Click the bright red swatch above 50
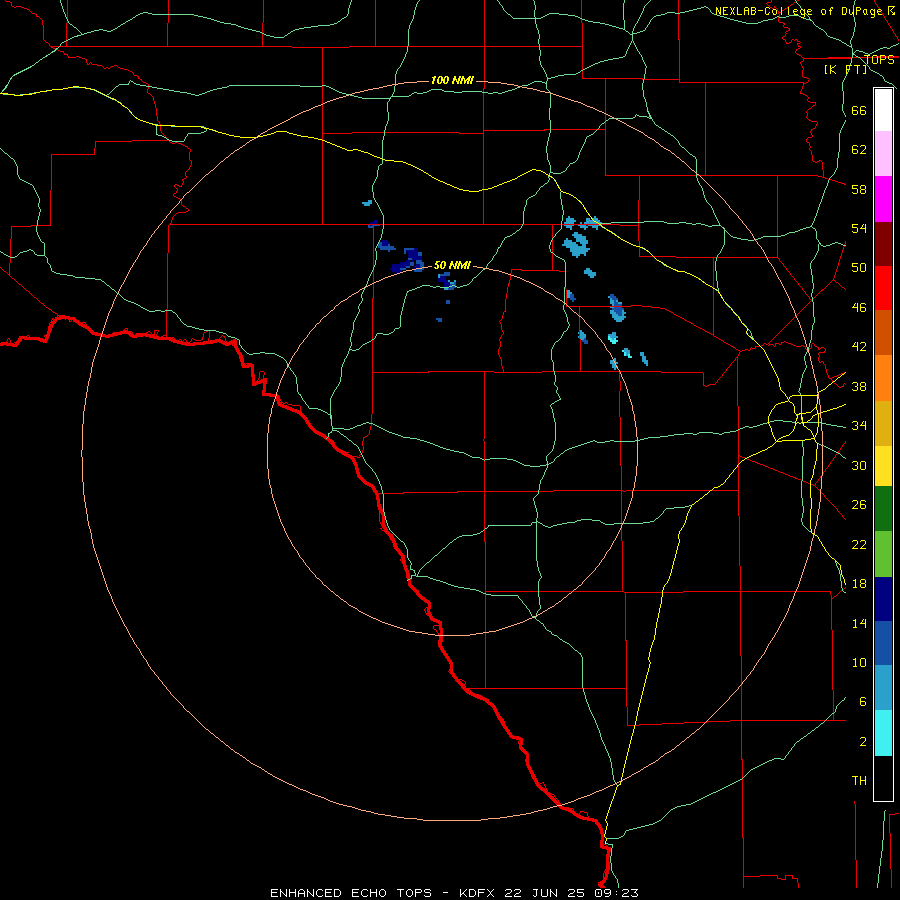 [883, 288]
